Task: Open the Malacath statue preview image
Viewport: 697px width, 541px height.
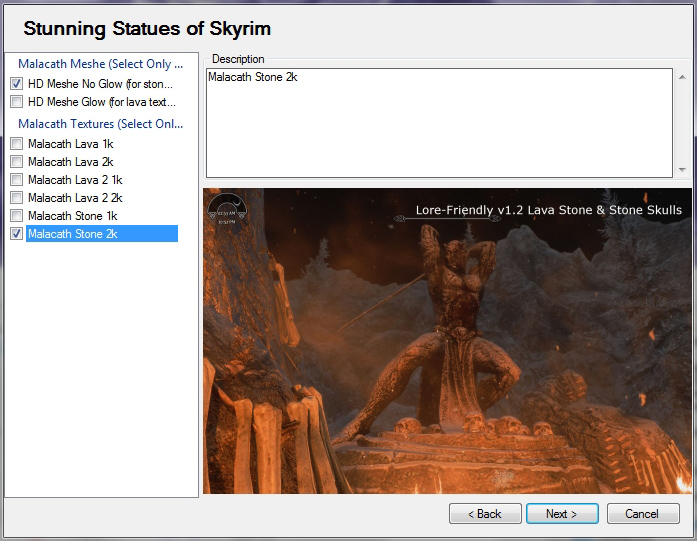Action: tap(447, 341)
